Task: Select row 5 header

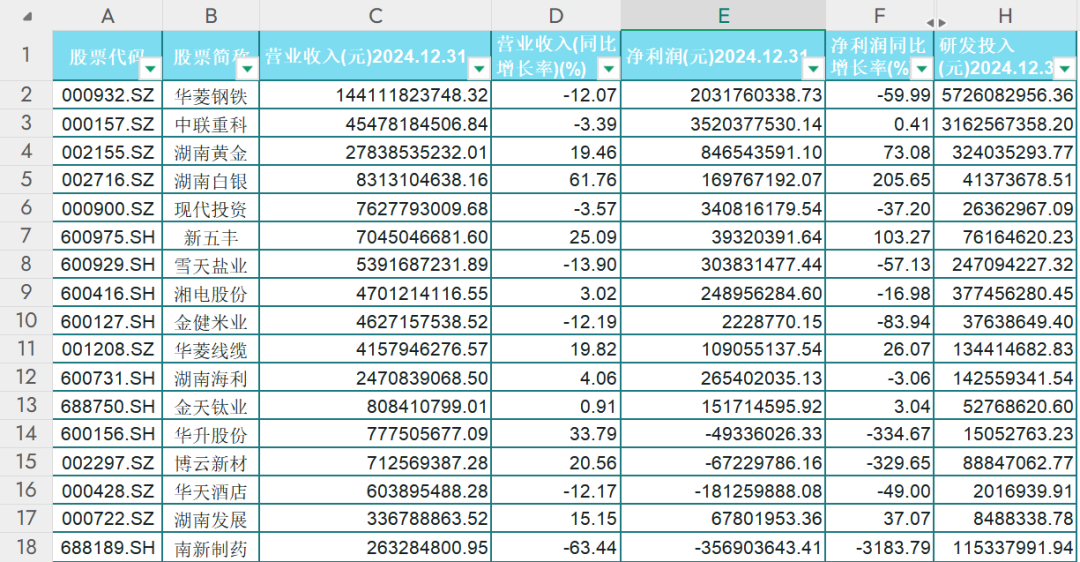Action: 26,180
